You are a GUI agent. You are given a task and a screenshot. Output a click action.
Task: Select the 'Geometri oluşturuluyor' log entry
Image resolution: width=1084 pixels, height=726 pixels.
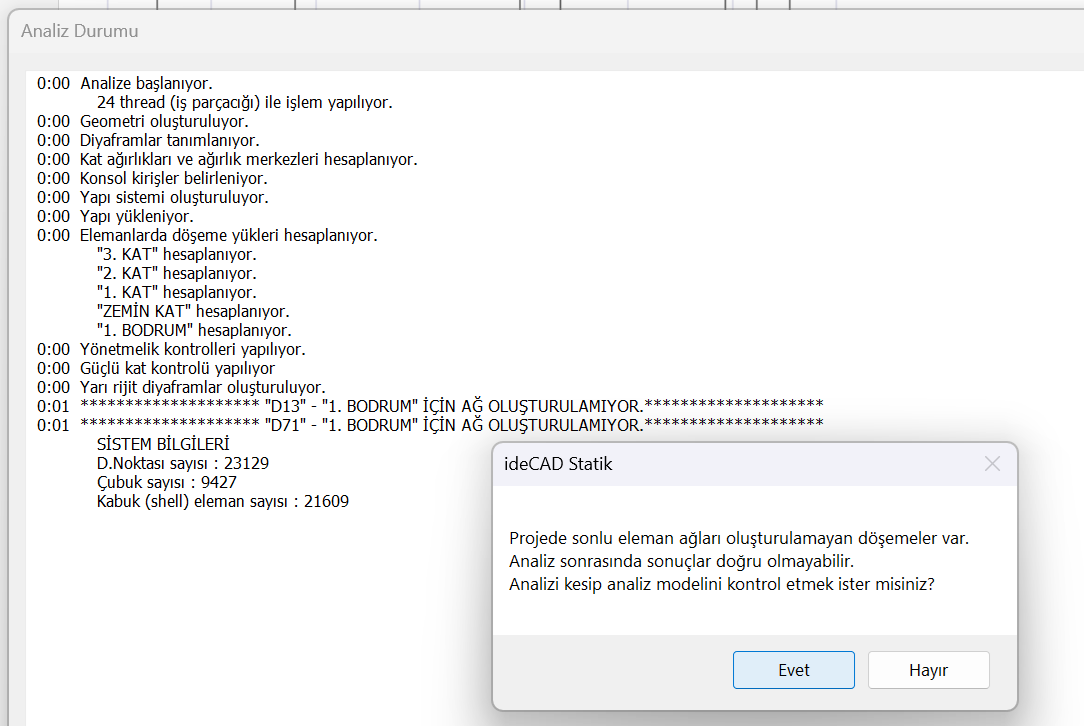164,121
